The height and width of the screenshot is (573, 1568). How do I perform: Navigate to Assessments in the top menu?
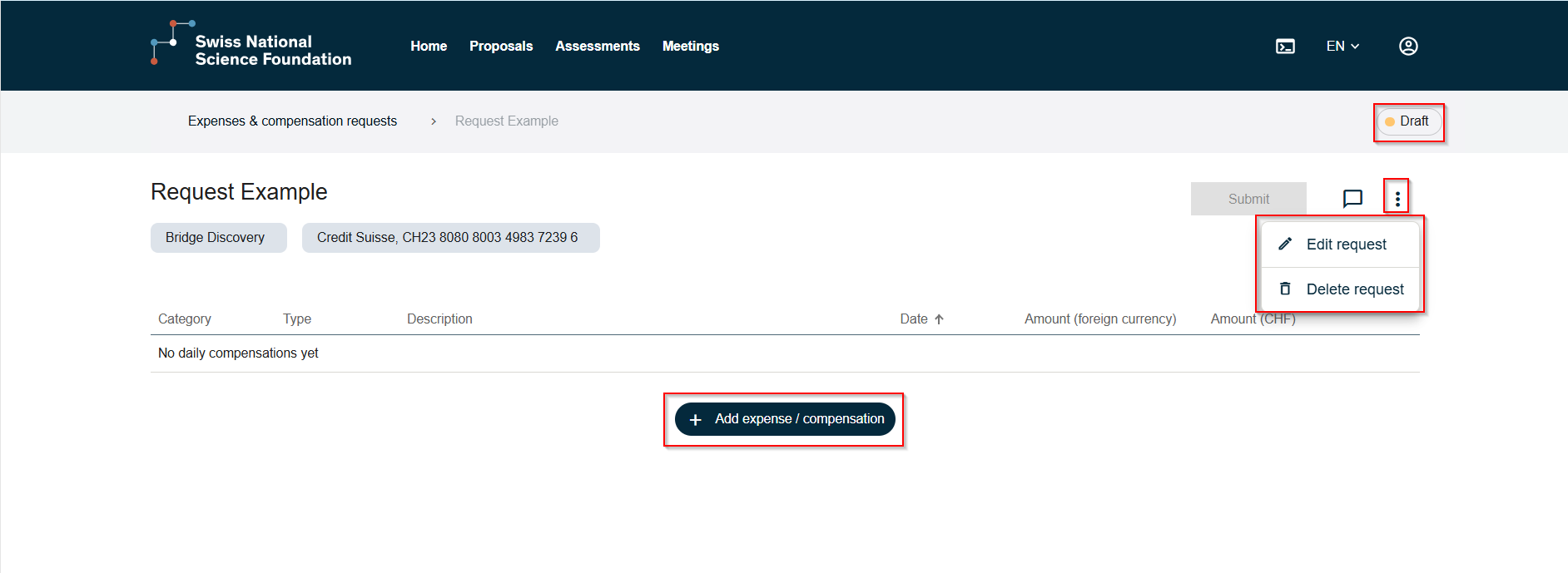597,47
